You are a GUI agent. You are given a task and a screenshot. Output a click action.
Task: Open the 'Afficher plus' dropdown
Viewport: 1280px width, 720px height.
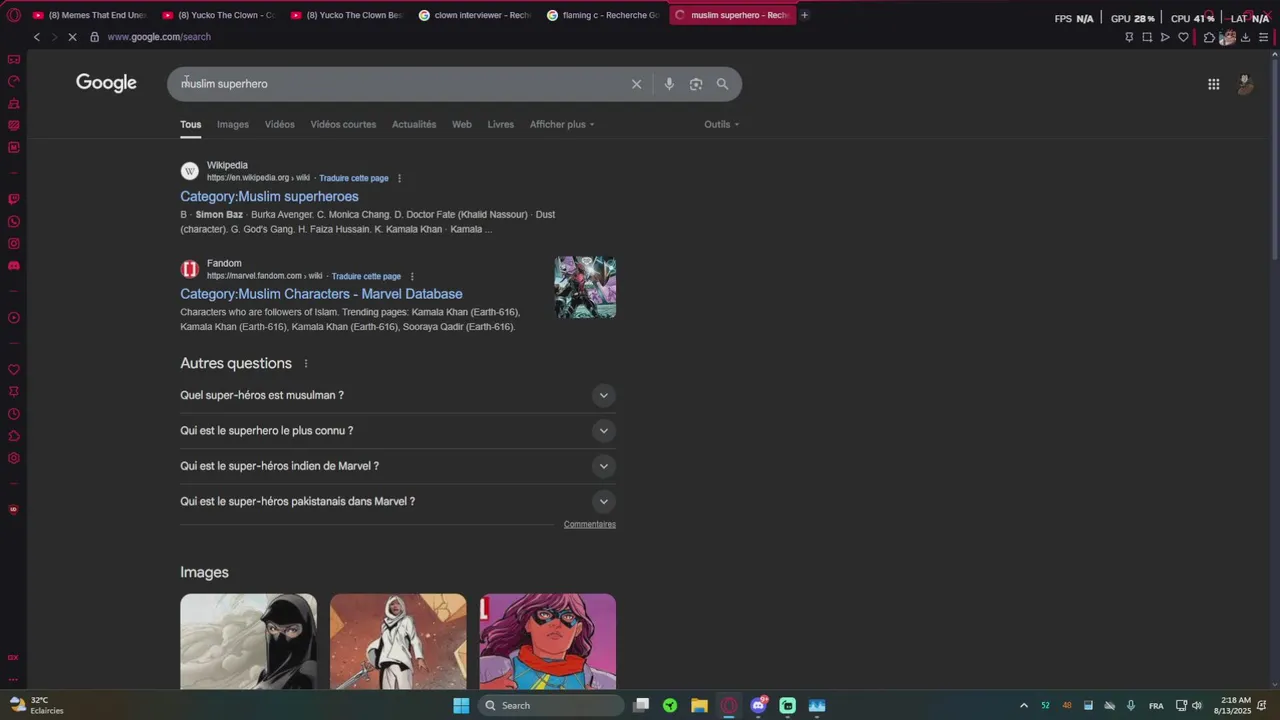(x=562, y=124)
